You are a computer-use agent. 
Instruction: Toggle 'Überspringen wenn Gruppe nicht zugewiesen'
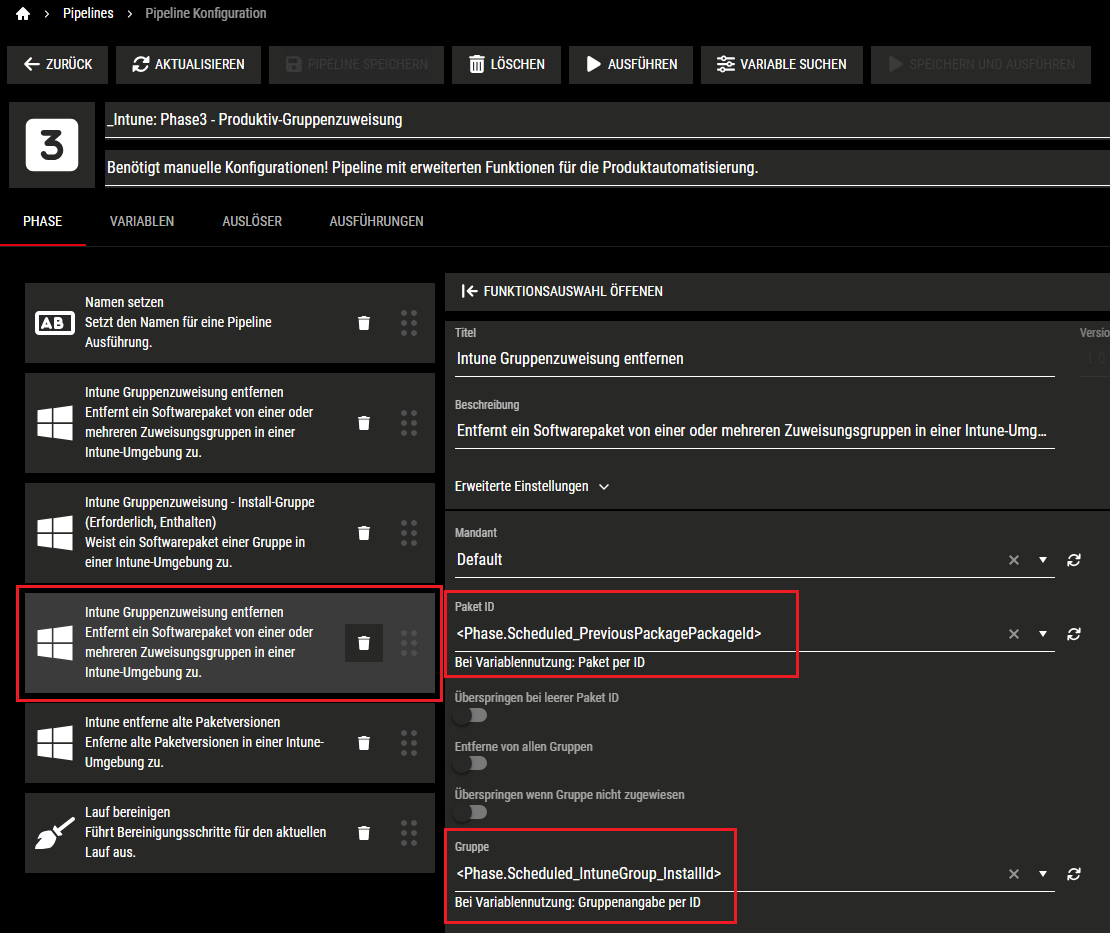[x=470, y=812]
